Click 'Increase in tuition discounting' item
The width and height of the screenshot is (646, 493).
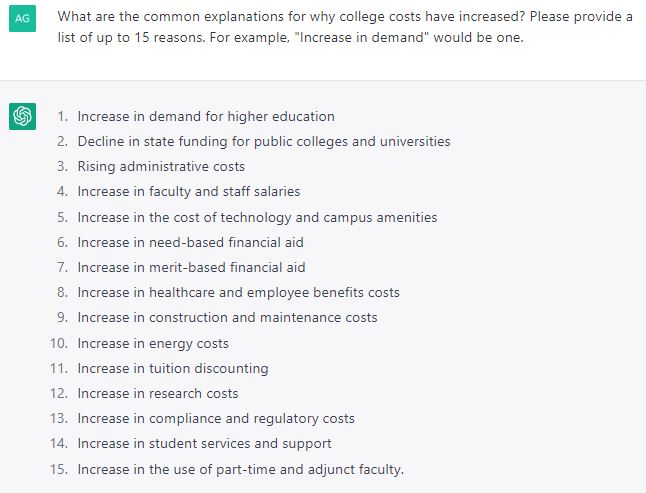point(173,369)
